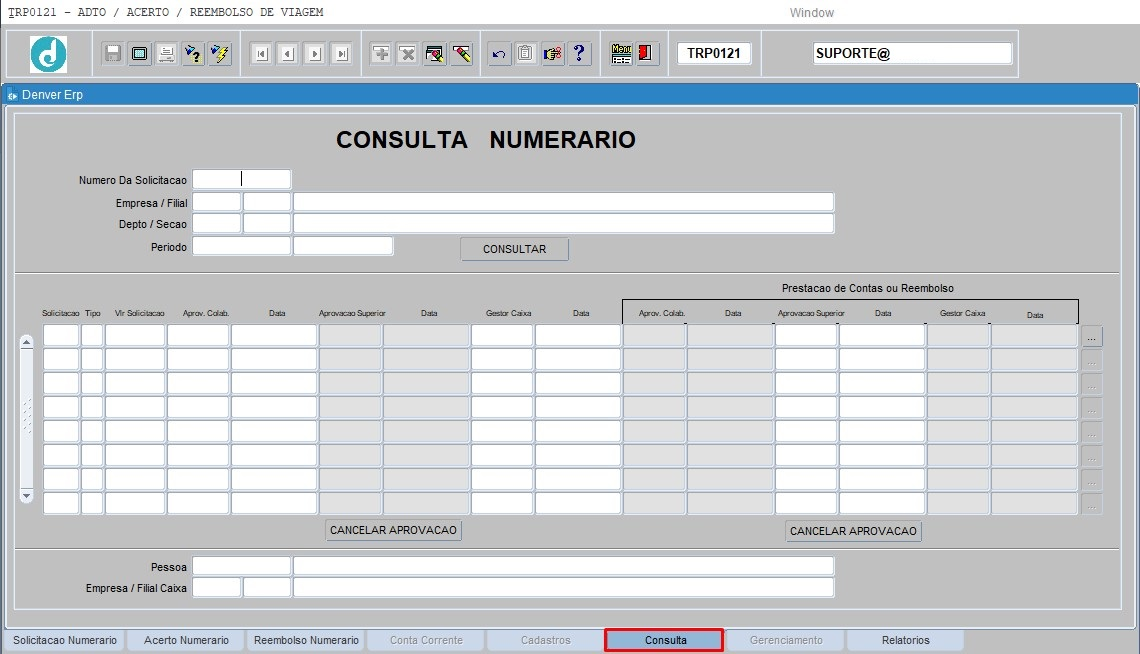
Task: Click the Save diskette icon in toolbar
Action: pos(113,54)
